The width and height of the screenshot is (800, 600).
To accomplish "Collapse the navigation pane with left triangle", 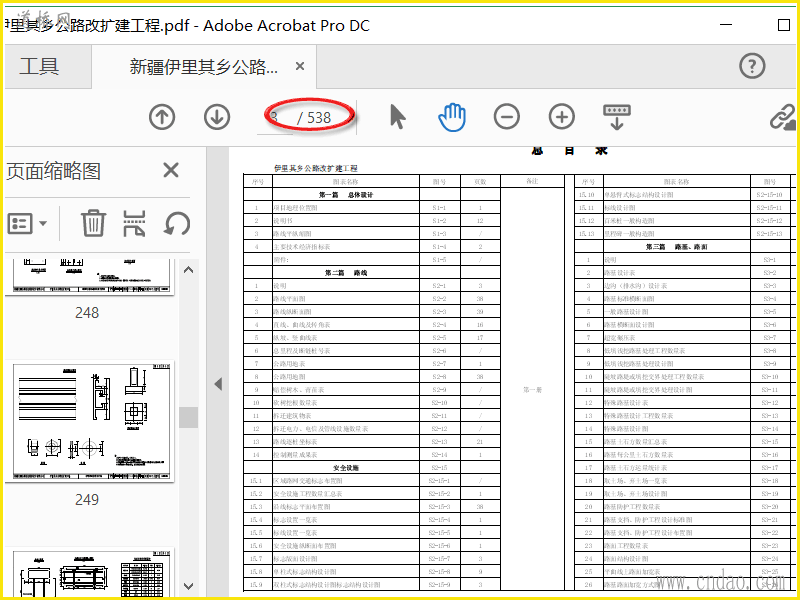I will click(218, 384).
